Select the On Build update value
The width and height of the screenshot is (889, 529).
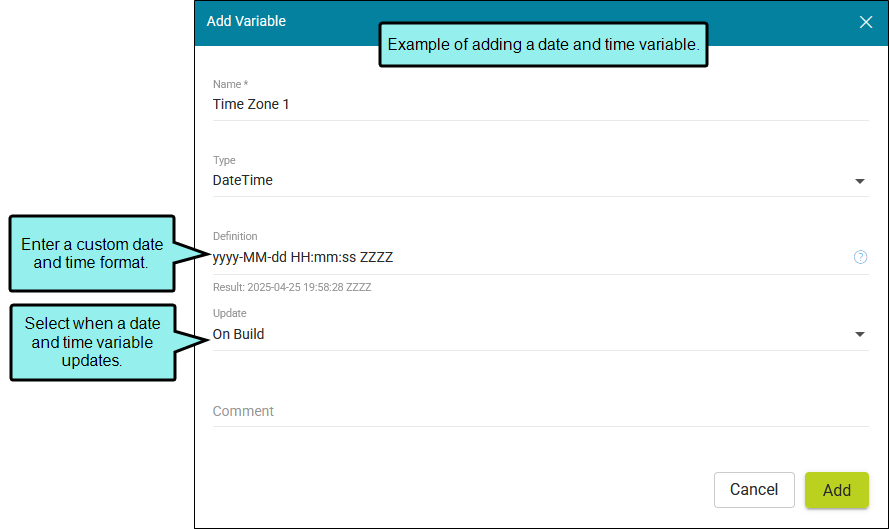click(238, 335)
